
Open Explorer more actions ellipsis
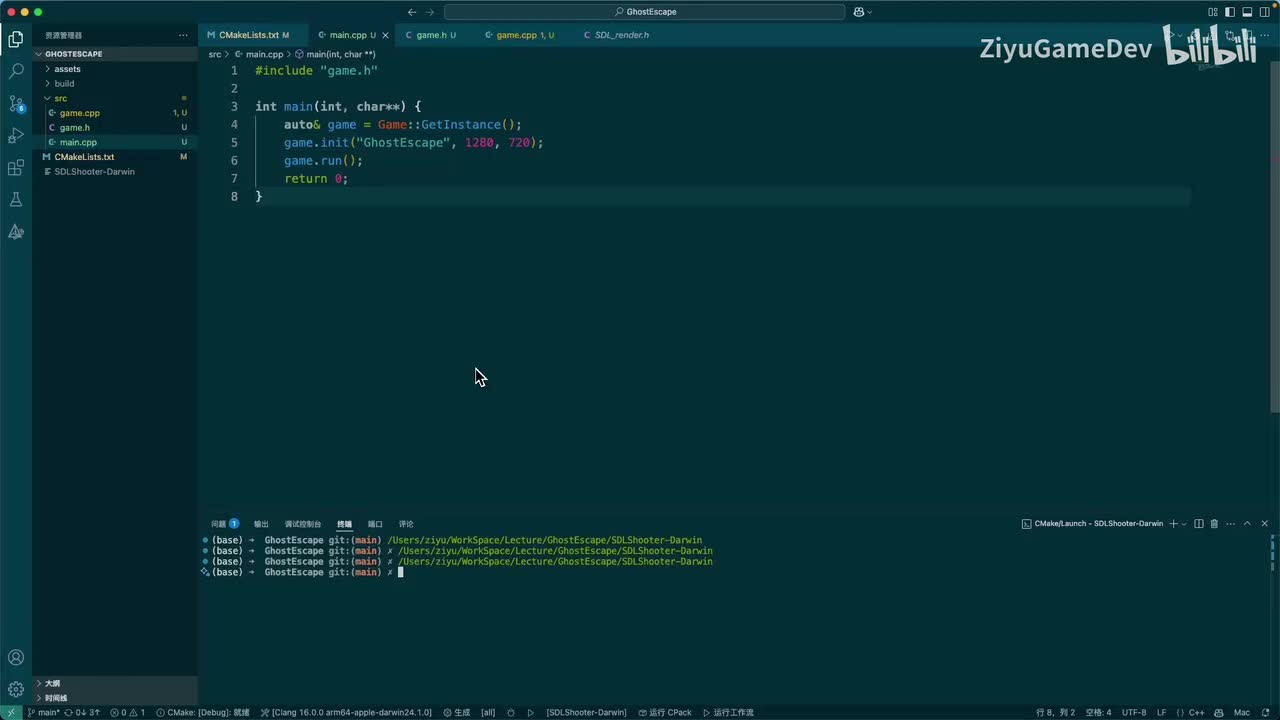click(x=183, y=35)
